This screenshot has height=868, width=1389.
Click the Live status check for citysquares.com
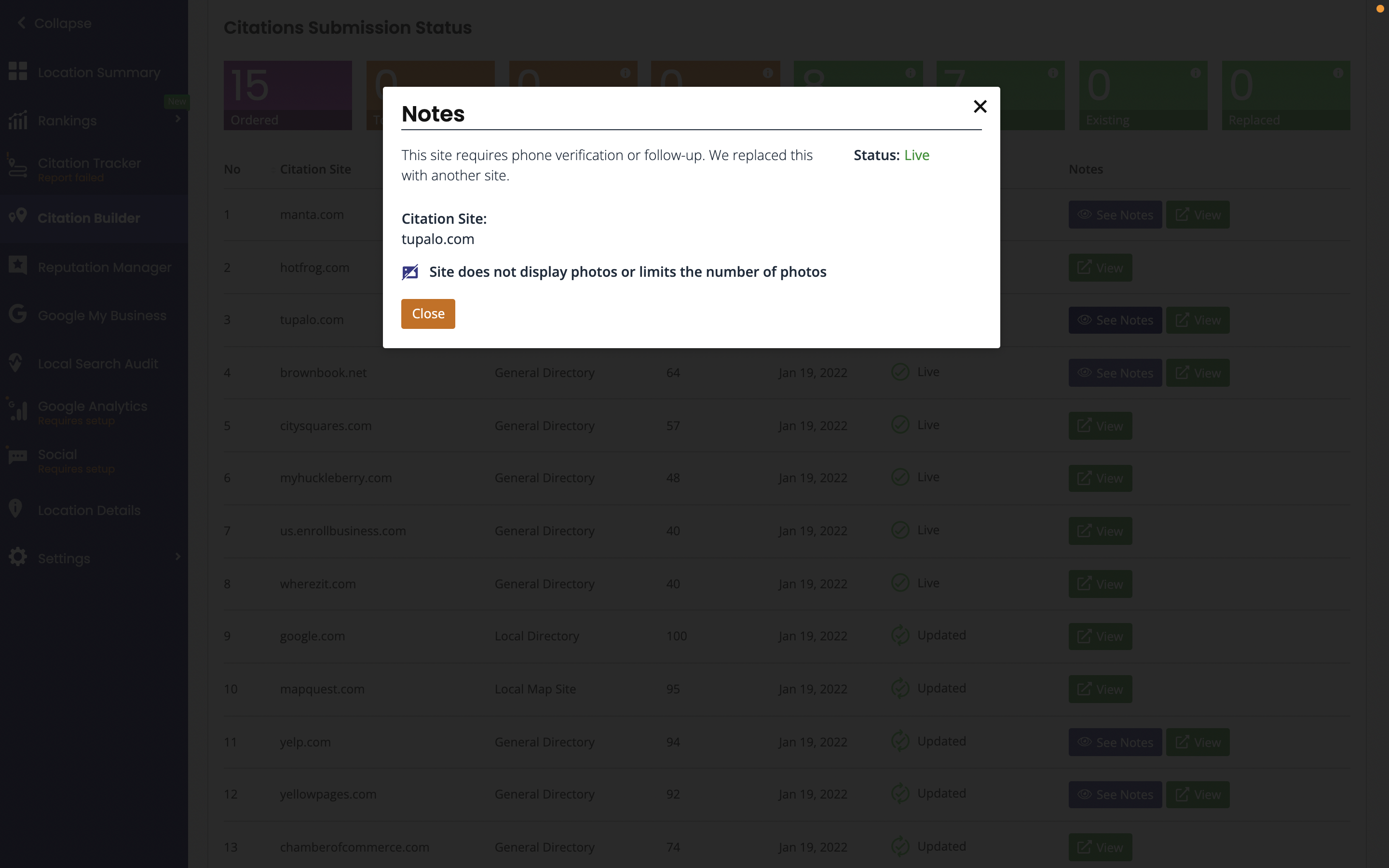tap(899, 424)
